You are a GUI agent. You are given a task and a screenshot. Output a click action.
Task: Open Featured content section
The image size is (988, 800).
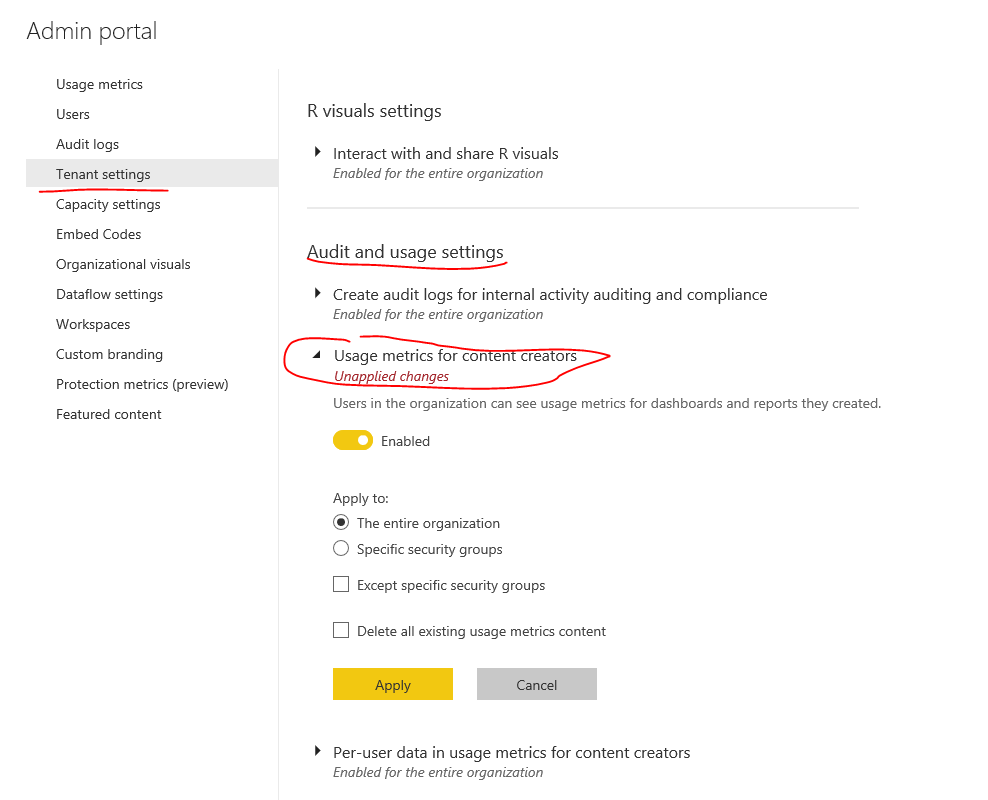click(x=108, y=414)
